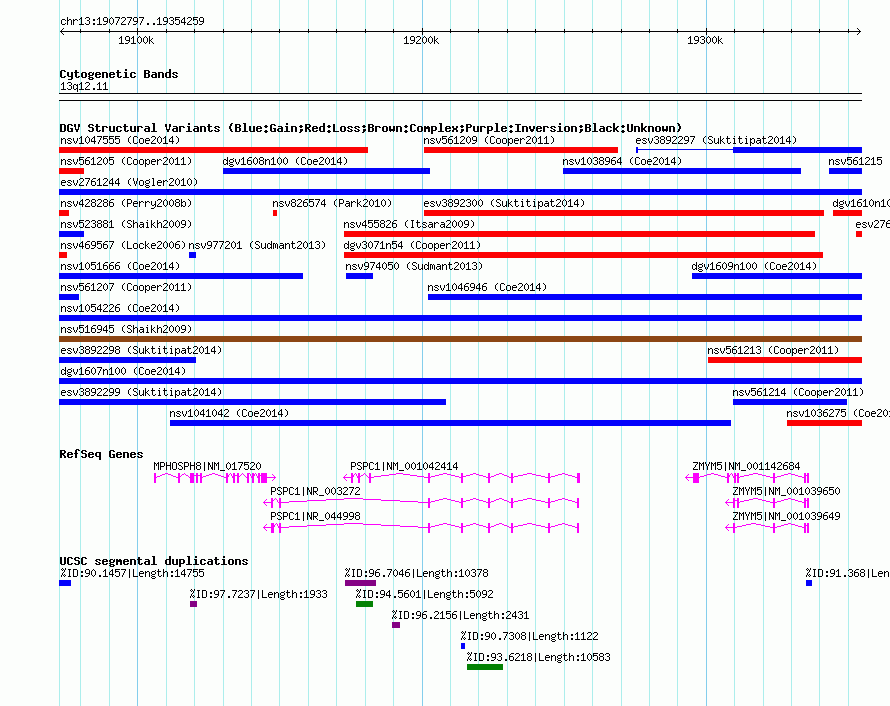The height and width of the screenshot is (706, 890).
Task: Select nsv1036275 variant label
Action: tap(838, 413)
